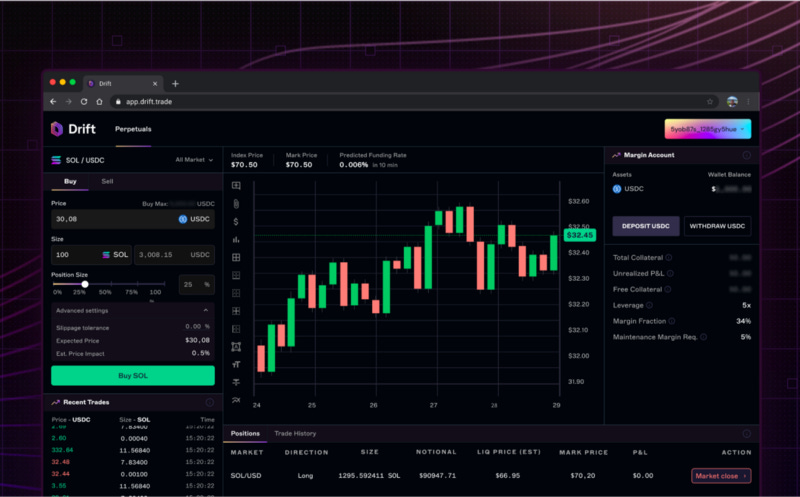This screenshot has width=800, height=497.
Task: Select the text size chart tool
Action: 236,364
